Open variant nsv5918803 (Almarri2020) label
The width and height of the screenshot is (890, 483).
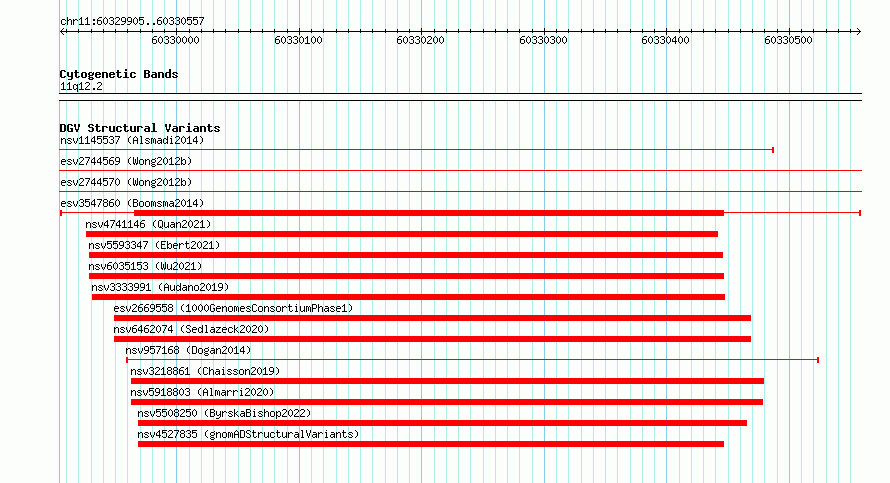(202, 392)
